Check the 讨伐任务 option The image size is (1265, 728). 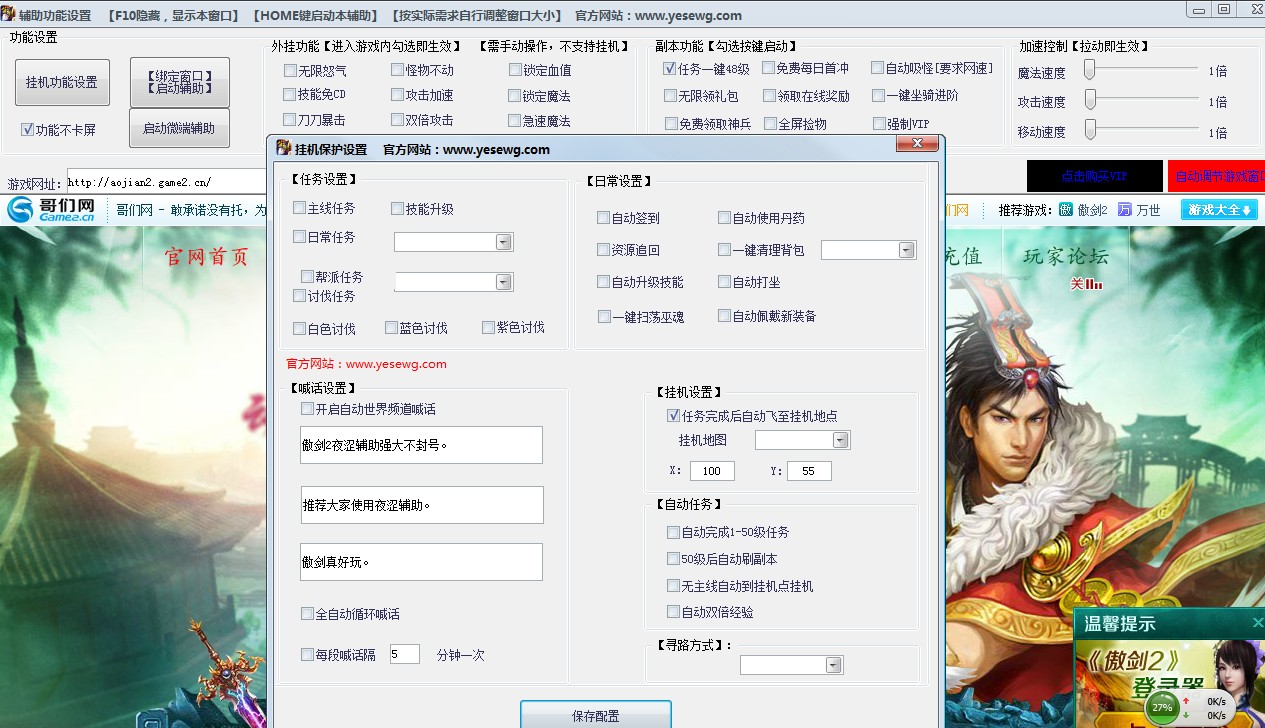click(x=300, y=296)
